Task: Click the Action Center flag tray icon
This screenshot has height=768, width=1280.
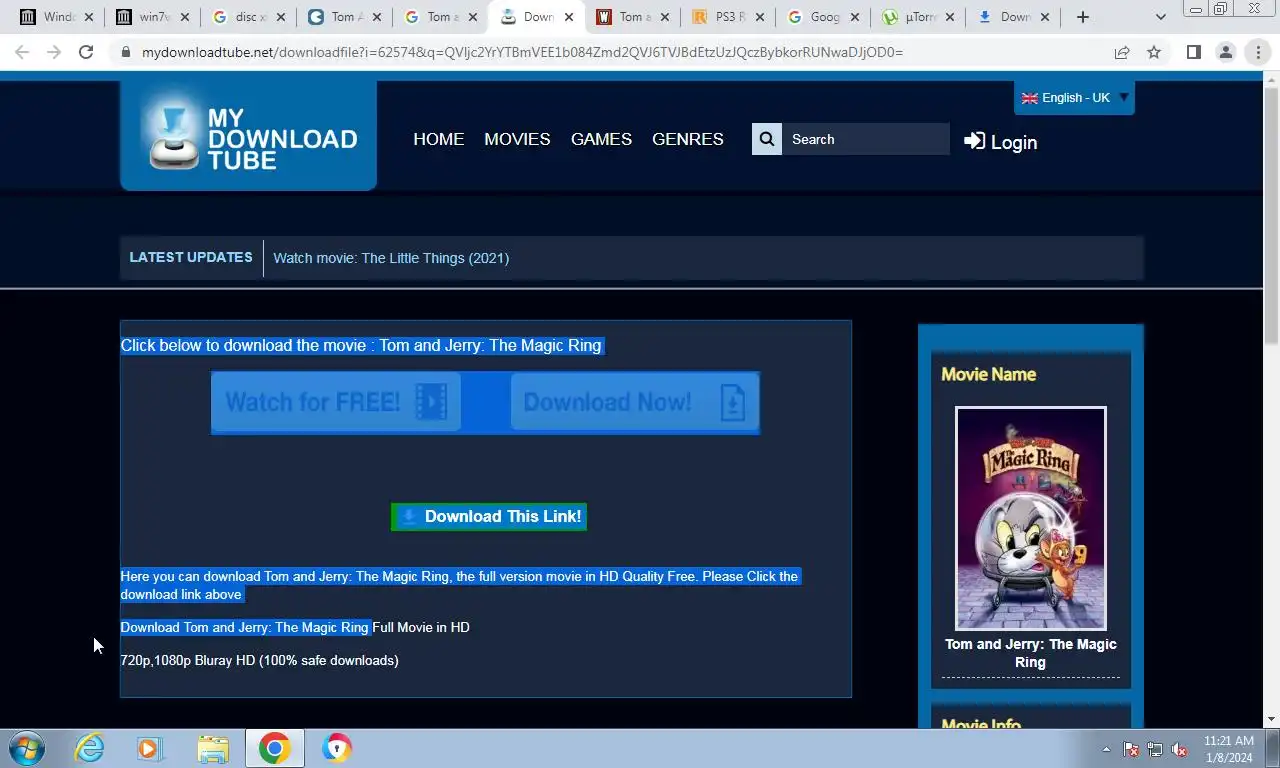Action: click(1131, 749)
